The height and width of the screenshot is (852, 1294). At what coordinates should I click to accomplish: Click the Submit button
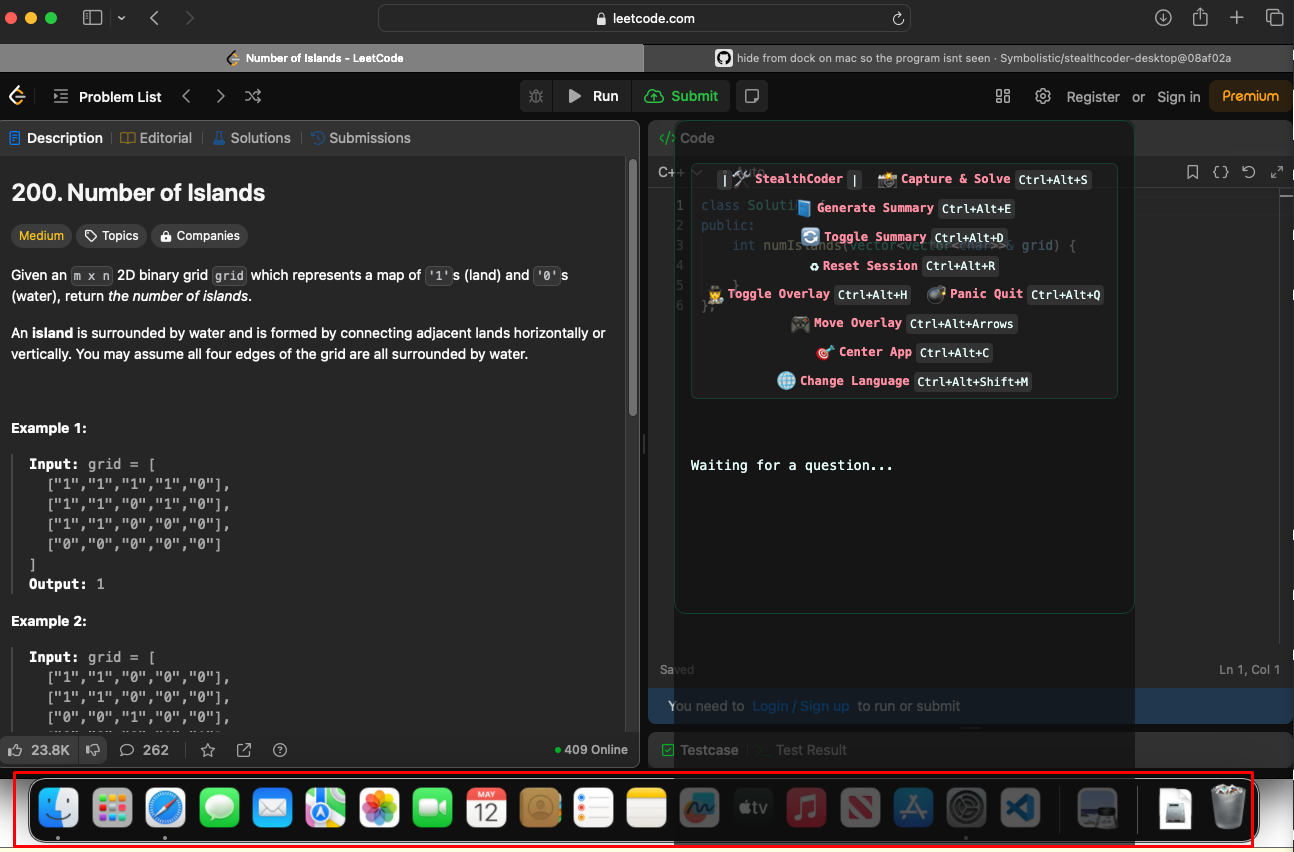click(682, 96)
